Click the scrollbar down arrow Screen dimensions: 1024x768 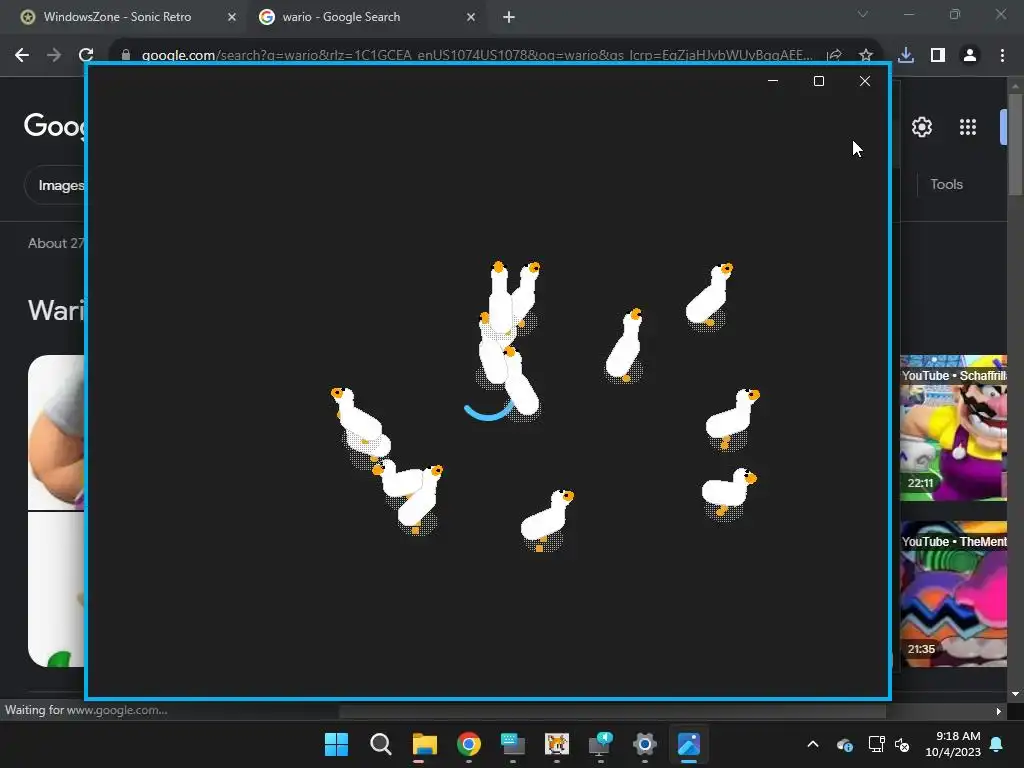[1015, 694]
